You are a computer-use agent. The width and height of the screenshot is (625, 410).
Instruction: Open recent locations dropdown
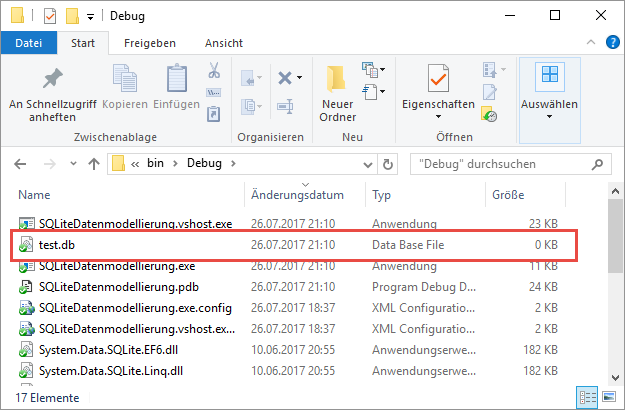pyautogui.click(x=73, y=163)
